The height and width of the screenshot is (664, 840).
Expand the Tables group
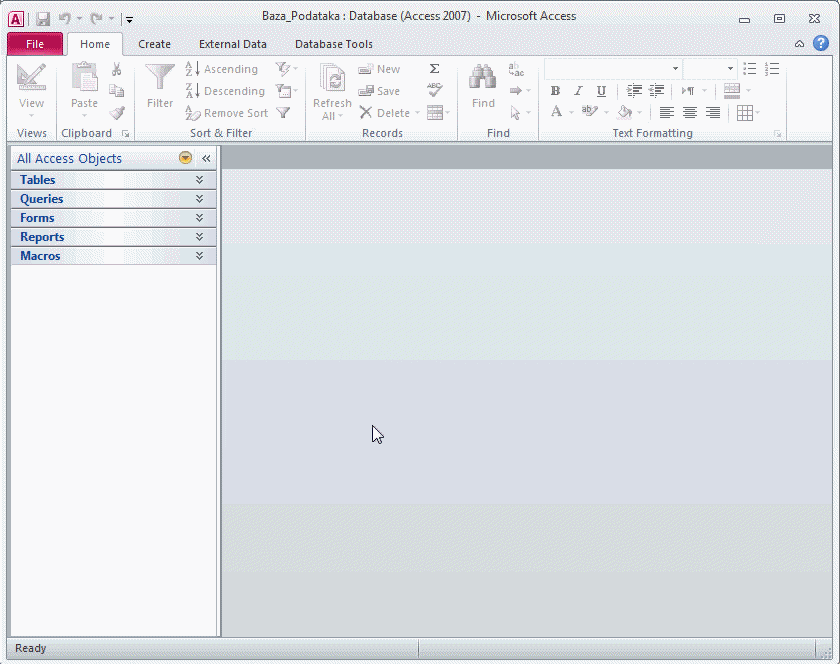click(x=113, y=180)
